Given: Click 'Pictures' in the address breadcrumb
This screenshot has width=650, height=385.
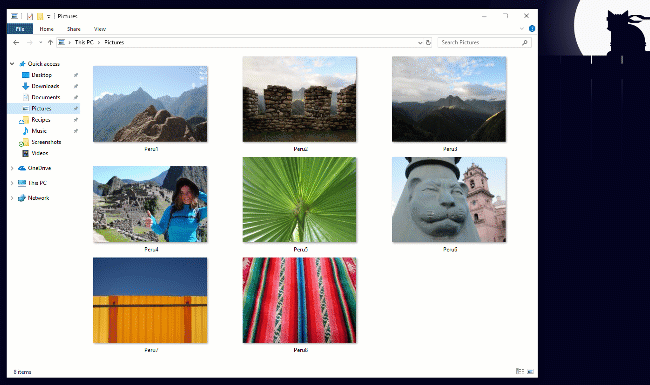Looking at the screenshot, I should (114, 42).
